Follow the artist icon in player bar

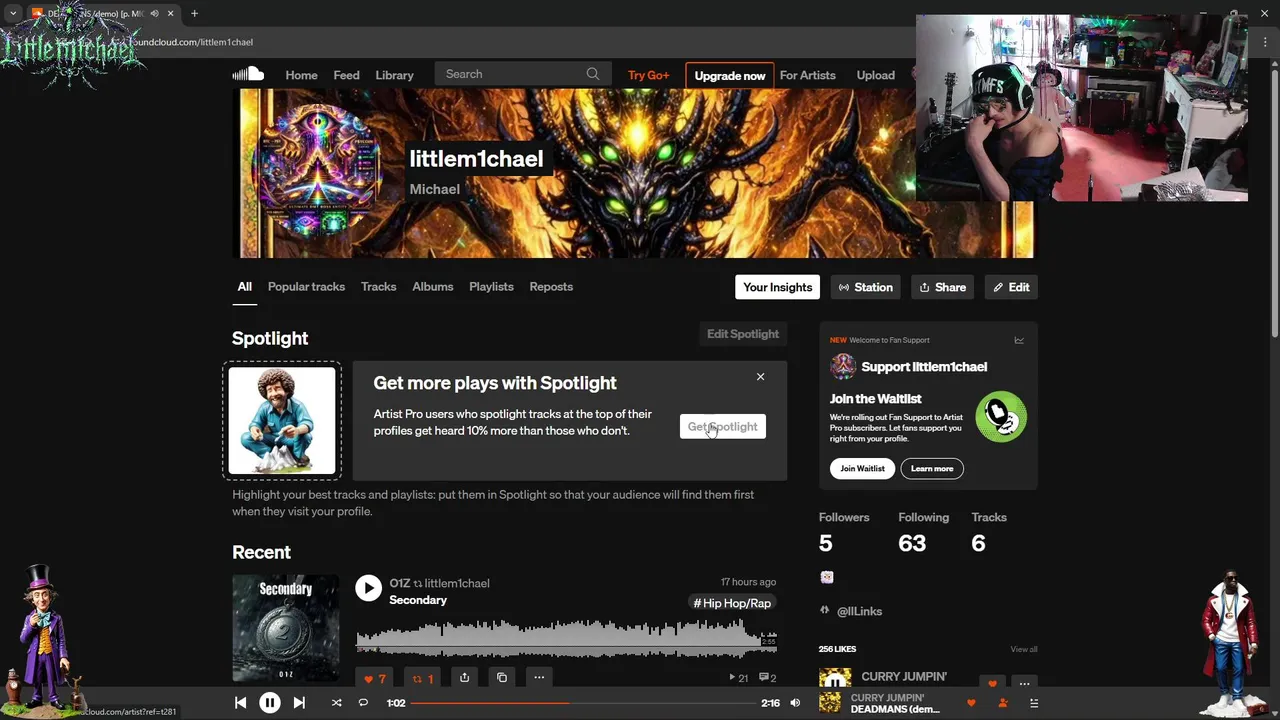coord(1003,703)
